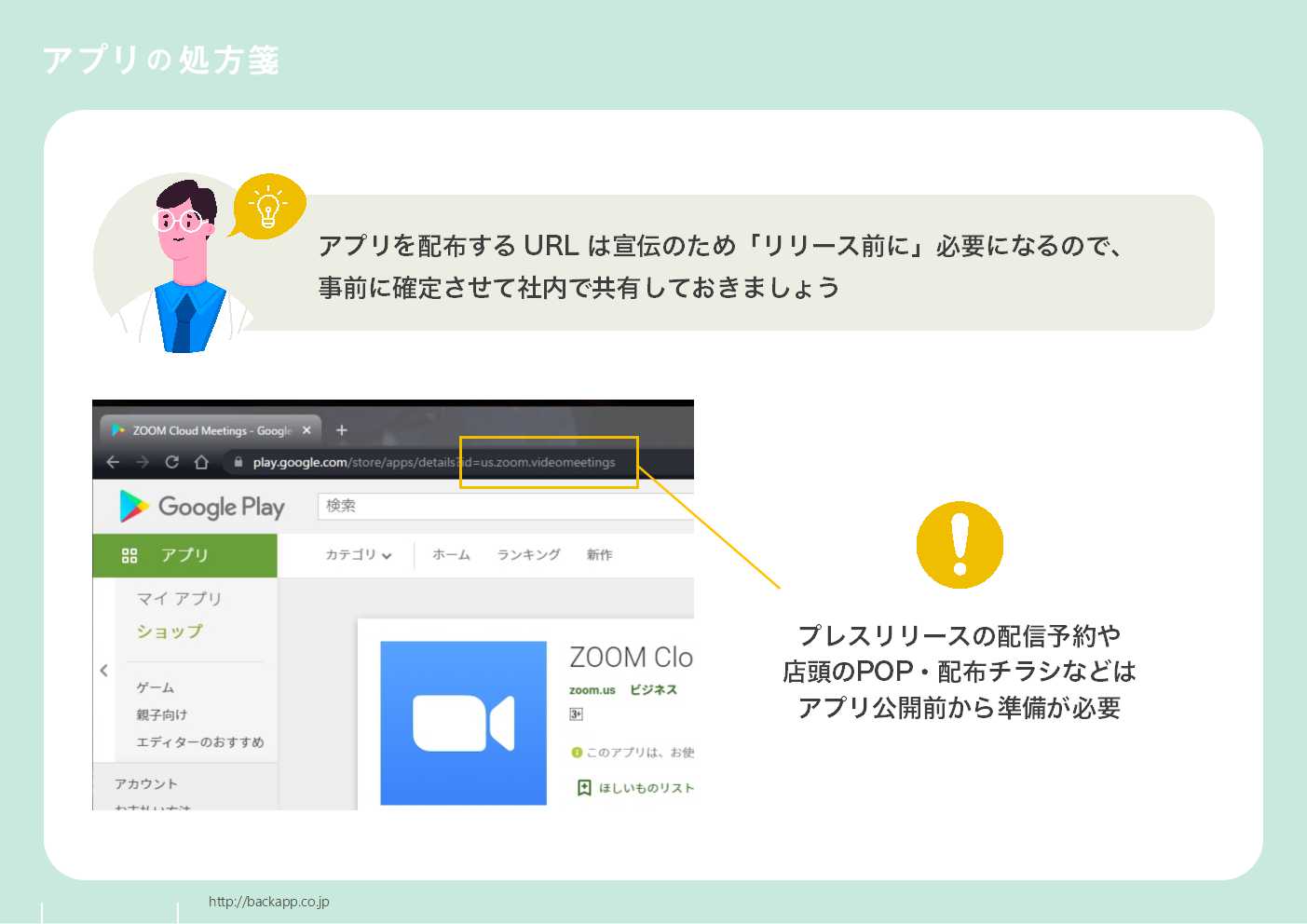Open a new tab with the plus button
This screenshot has height=924, width=1307.
341,429
